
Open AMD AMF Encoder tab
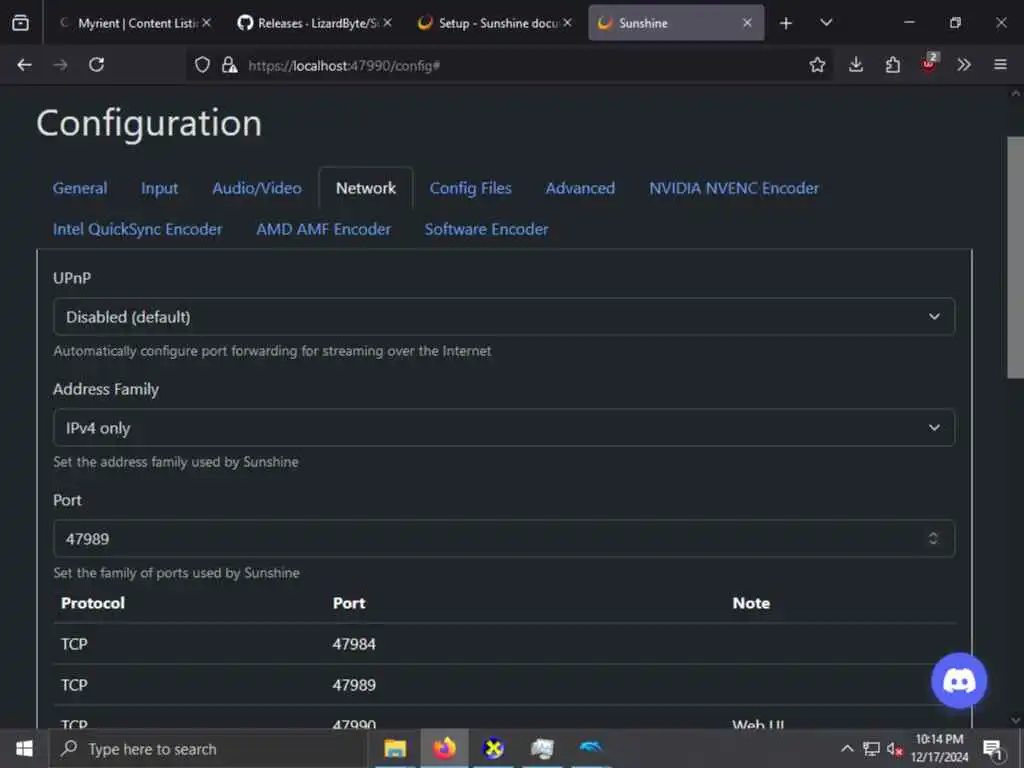click(323, 229)
